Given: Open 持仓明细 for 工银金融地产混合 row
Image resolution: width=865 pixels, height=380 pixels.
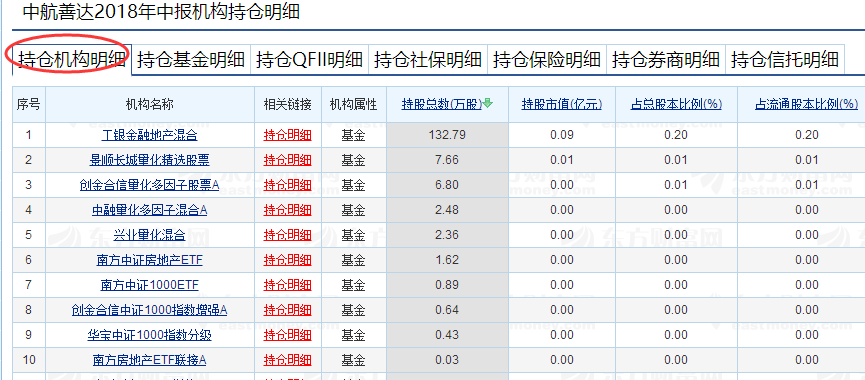Looking at the screenshot, I should pyautogui.click(x=288, y=135).
